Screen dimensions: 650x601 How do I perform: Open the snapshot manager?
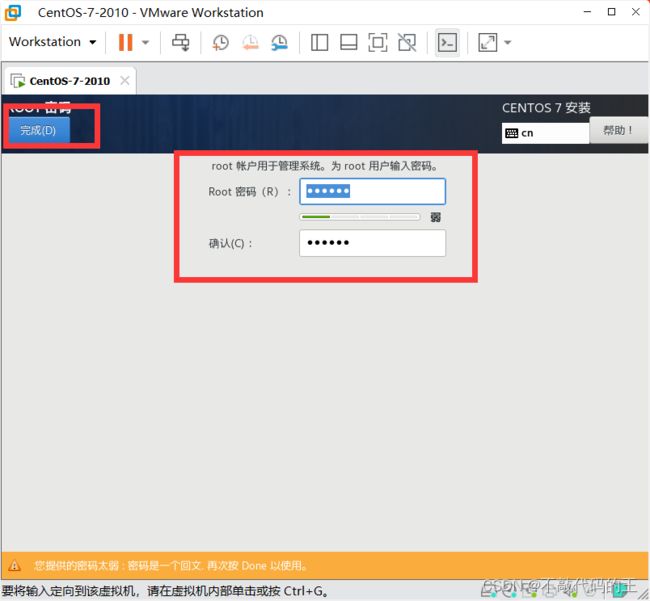pos(279,42)
